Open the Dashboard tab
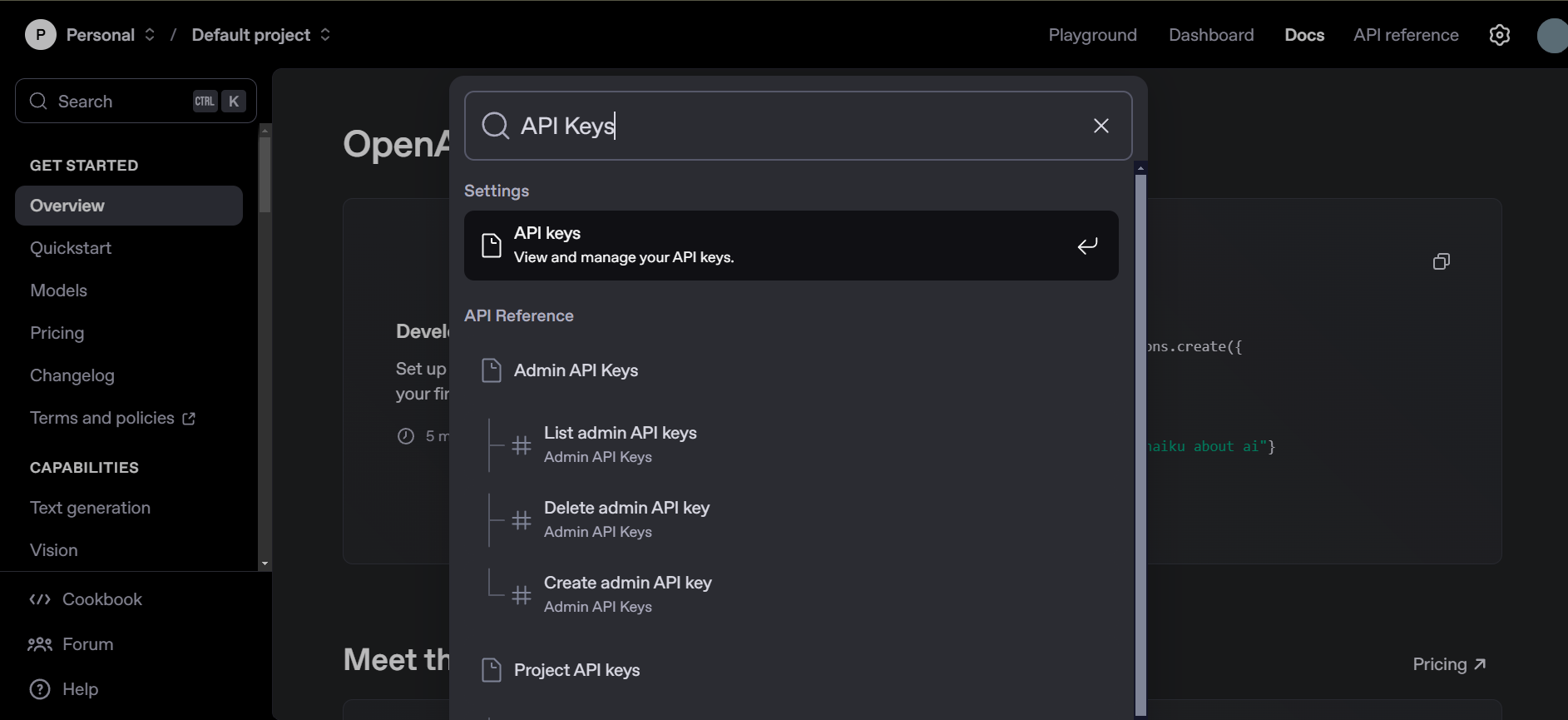Image resolution: width=1568 pixels, height=720 pixels. (1211, 35)
